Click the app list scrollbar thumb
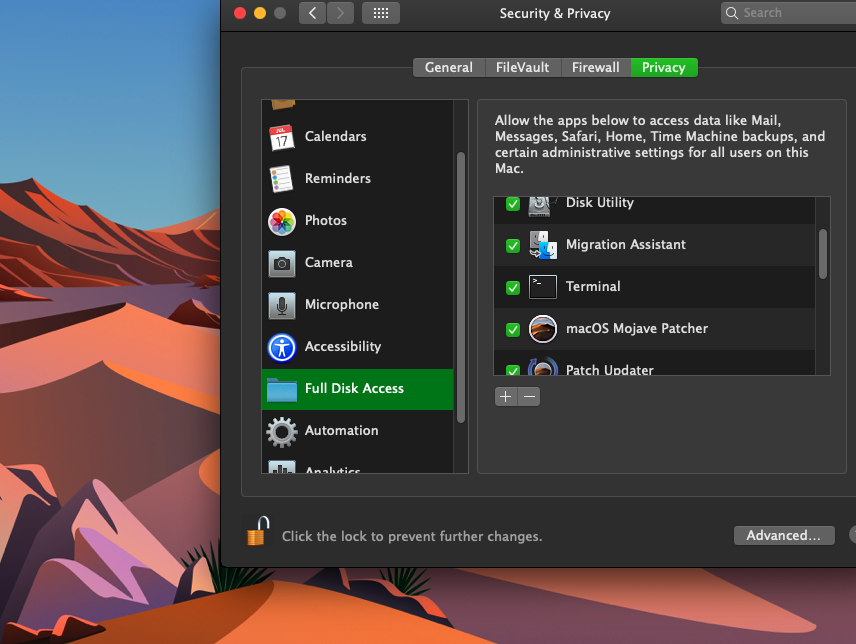The height and width of the screenshot is (644, 856). [823, 254]
